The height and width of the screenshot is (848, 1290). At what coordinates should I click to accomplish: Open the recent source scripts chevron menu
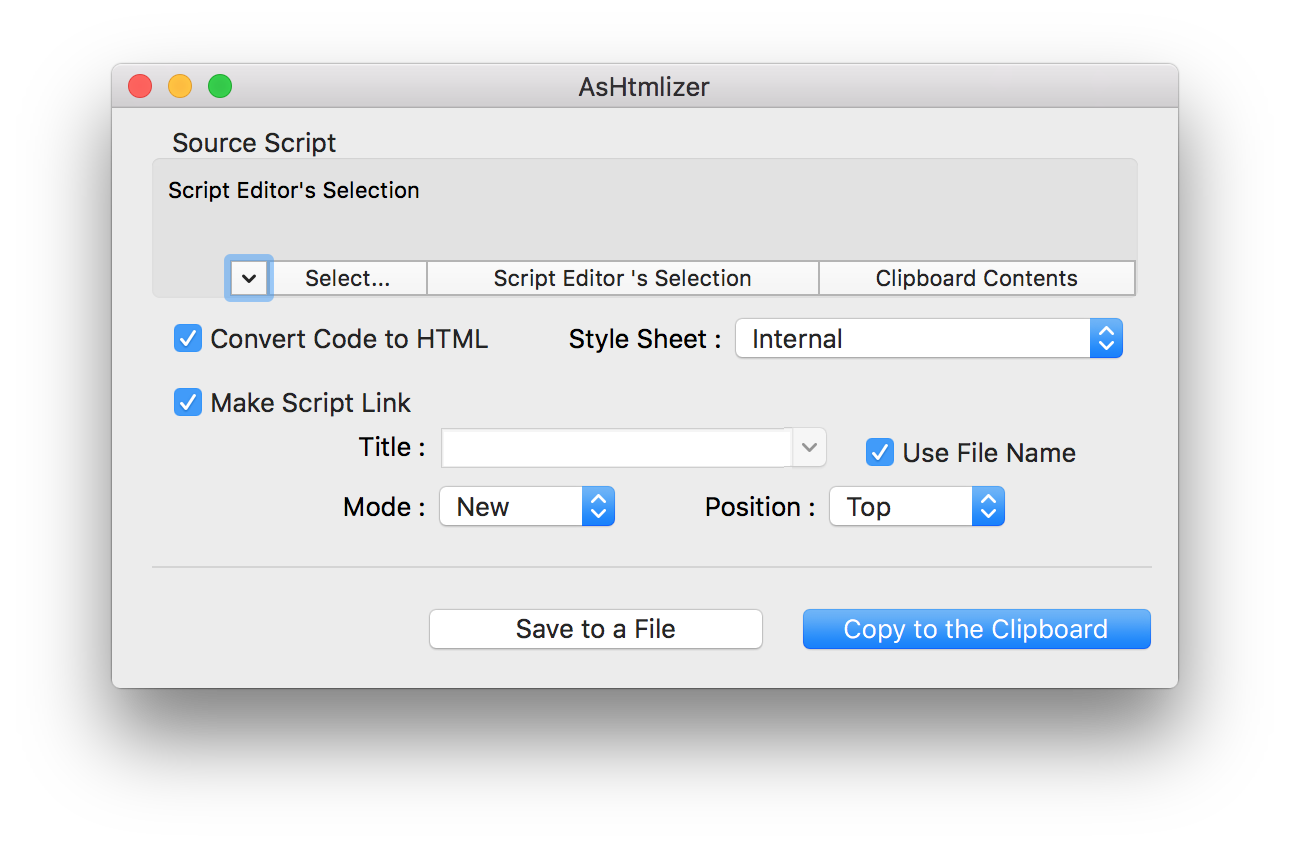[x=249, y=278]
